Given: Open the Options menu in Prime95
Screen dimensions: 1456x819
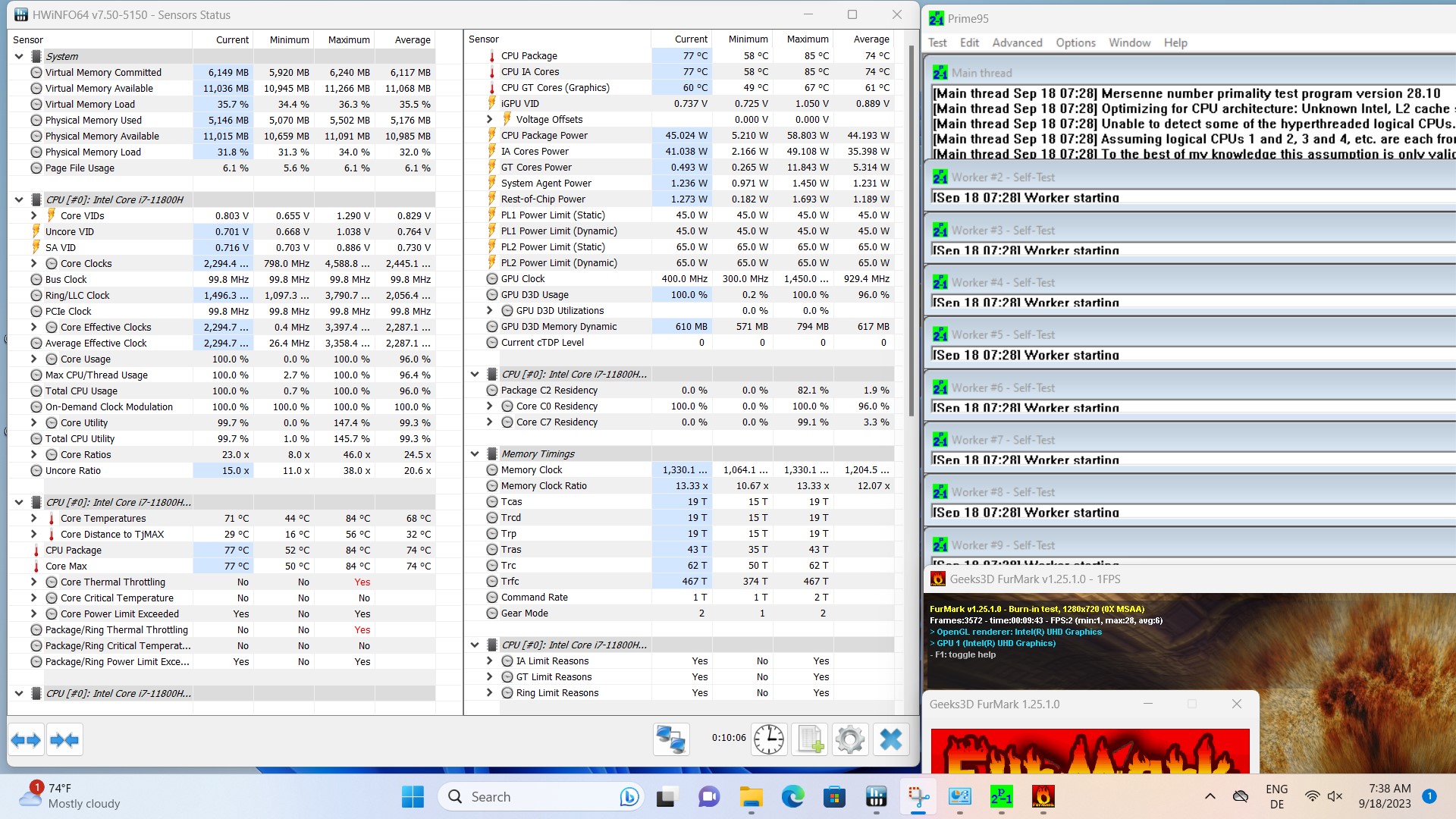Looking at the screenshot, I should (1075, 42).
